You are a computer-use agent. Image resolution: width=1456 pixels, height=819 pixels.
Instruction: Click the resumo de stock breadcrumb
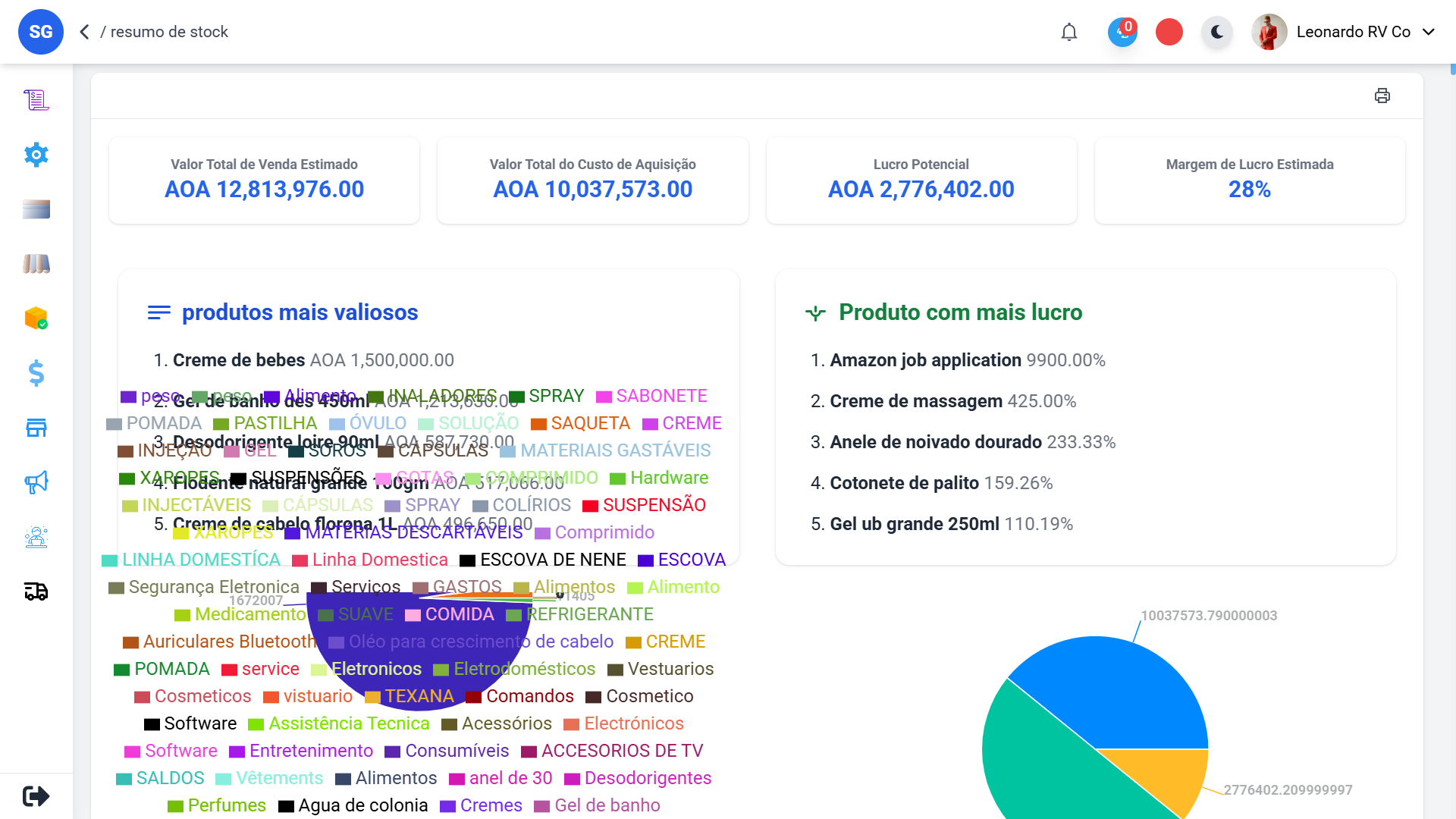pyautogui.click(x=169, y=32)
